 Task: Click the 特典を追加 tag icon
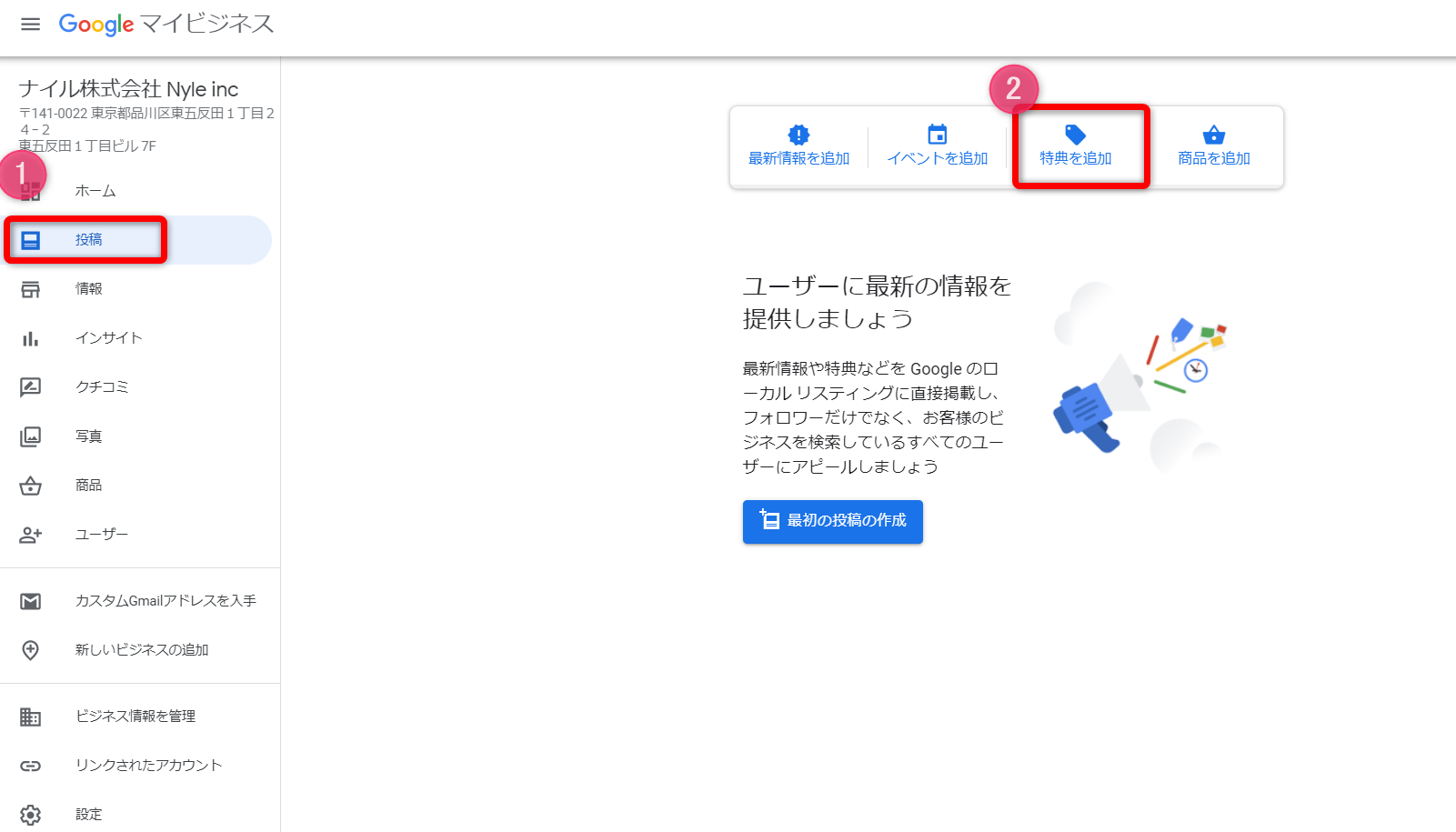1076,135
